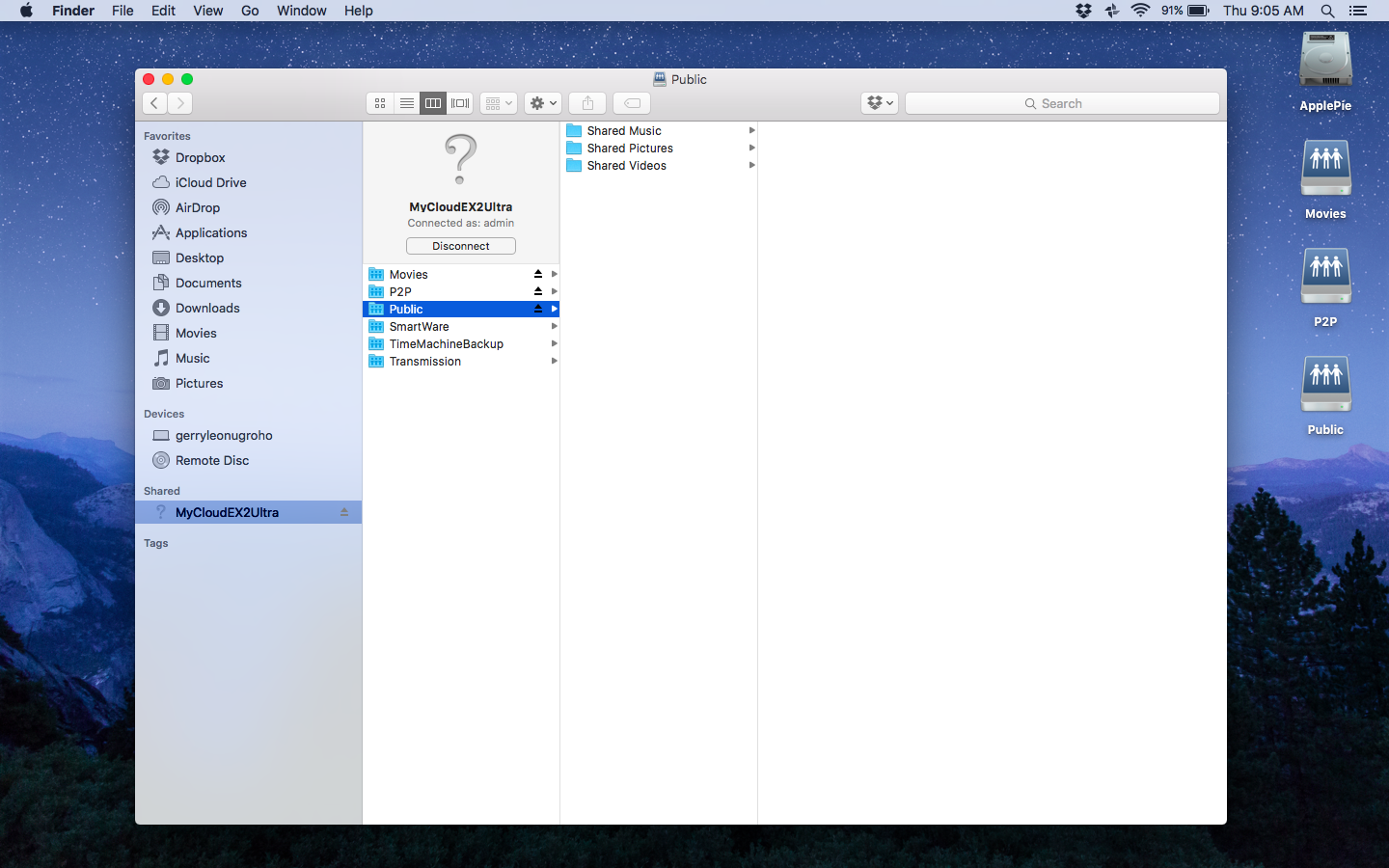The height and width of the screenshot is (868, 1389).
Task: Eject the Movies share
Action: click(x=538, y=274)
